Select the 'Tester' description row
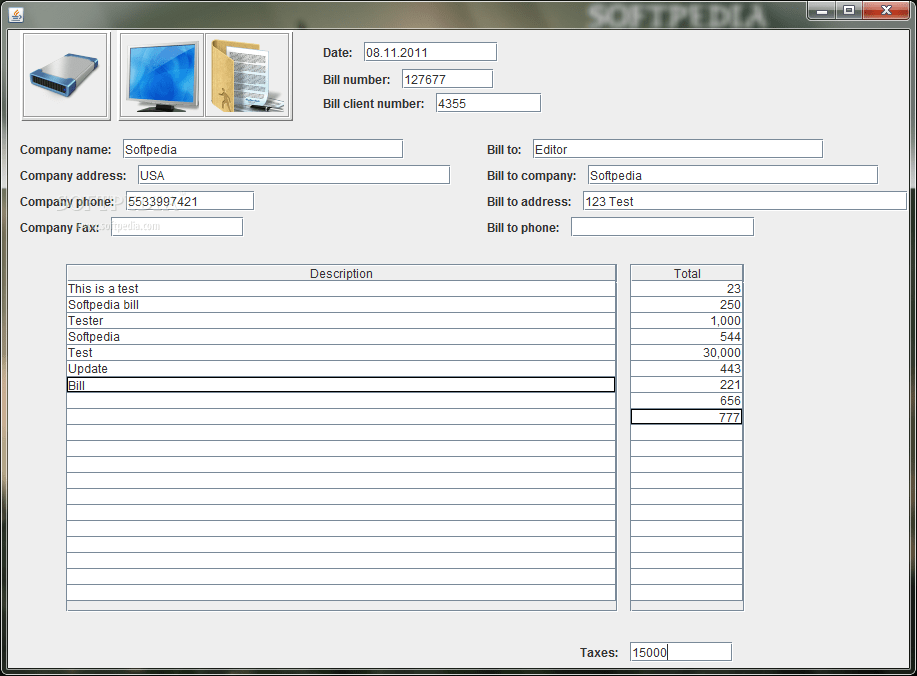Image resolution: width=917 pixels, height=676 pixels. [x=341, y=320]
